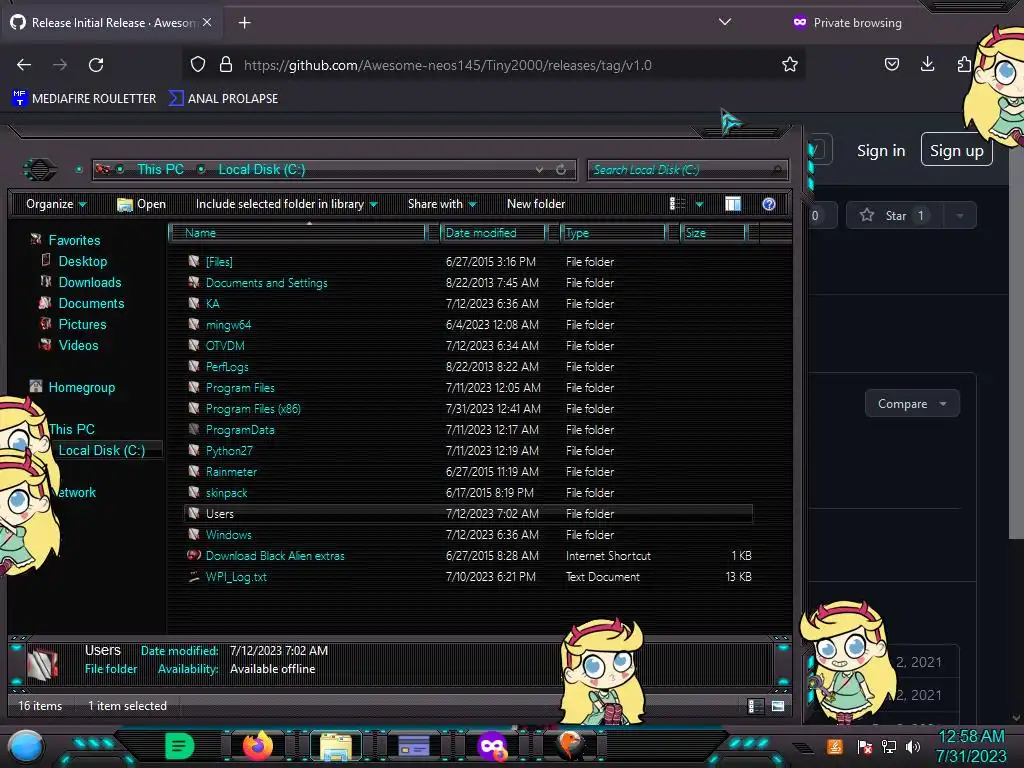Select Homegroup in the navigation pane
The height and width of the screenshot is (768, 1024).
coord(81,387)
